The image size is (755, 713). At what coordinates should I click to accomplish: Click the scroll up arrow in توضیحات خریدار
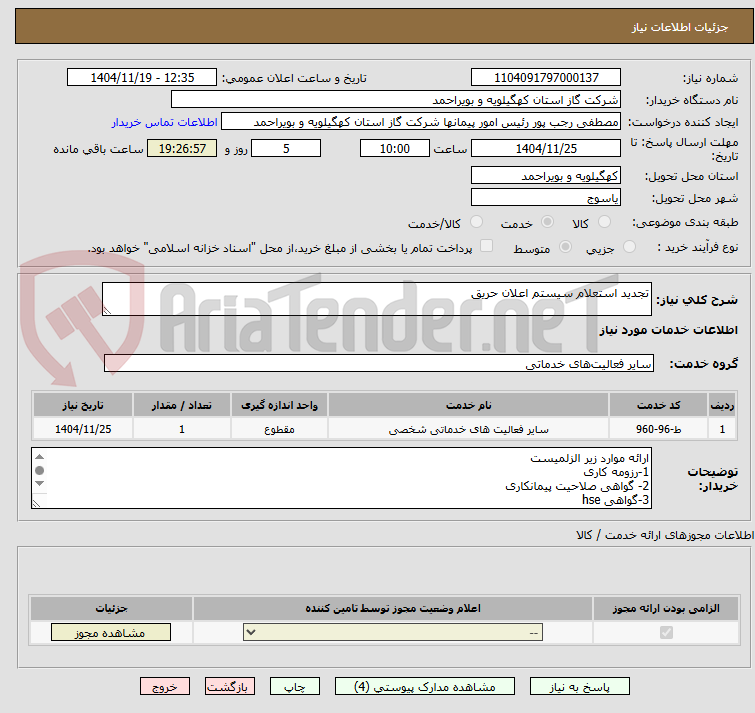pyautogui.click(x=39, y=456)
